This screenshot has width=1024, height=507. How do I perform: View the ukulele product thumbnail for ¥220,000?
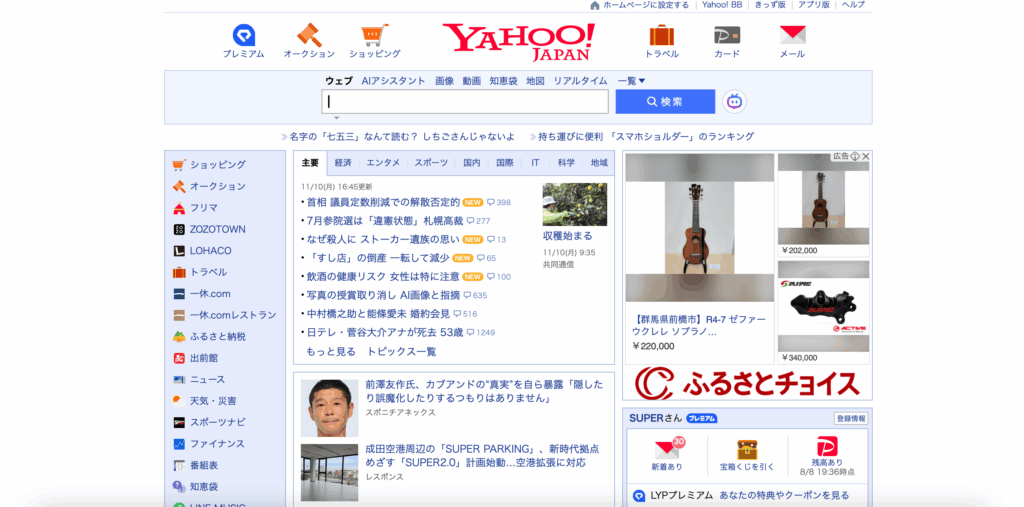(x=699, y=231)
